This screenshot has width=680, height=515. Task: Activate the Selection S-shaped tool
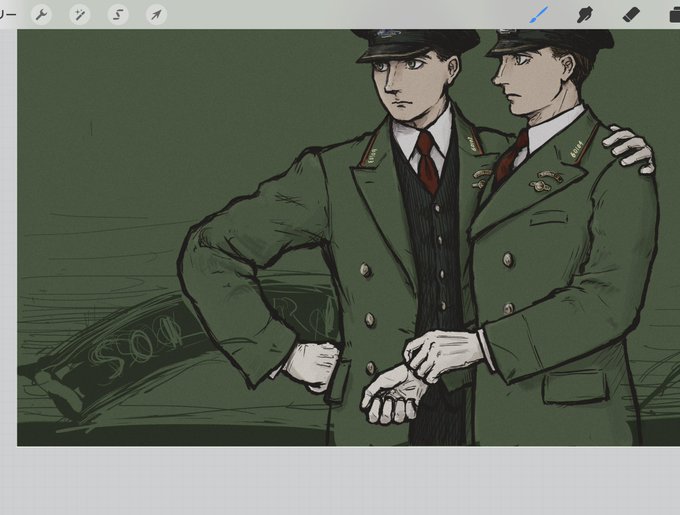(x=118, y=15)
